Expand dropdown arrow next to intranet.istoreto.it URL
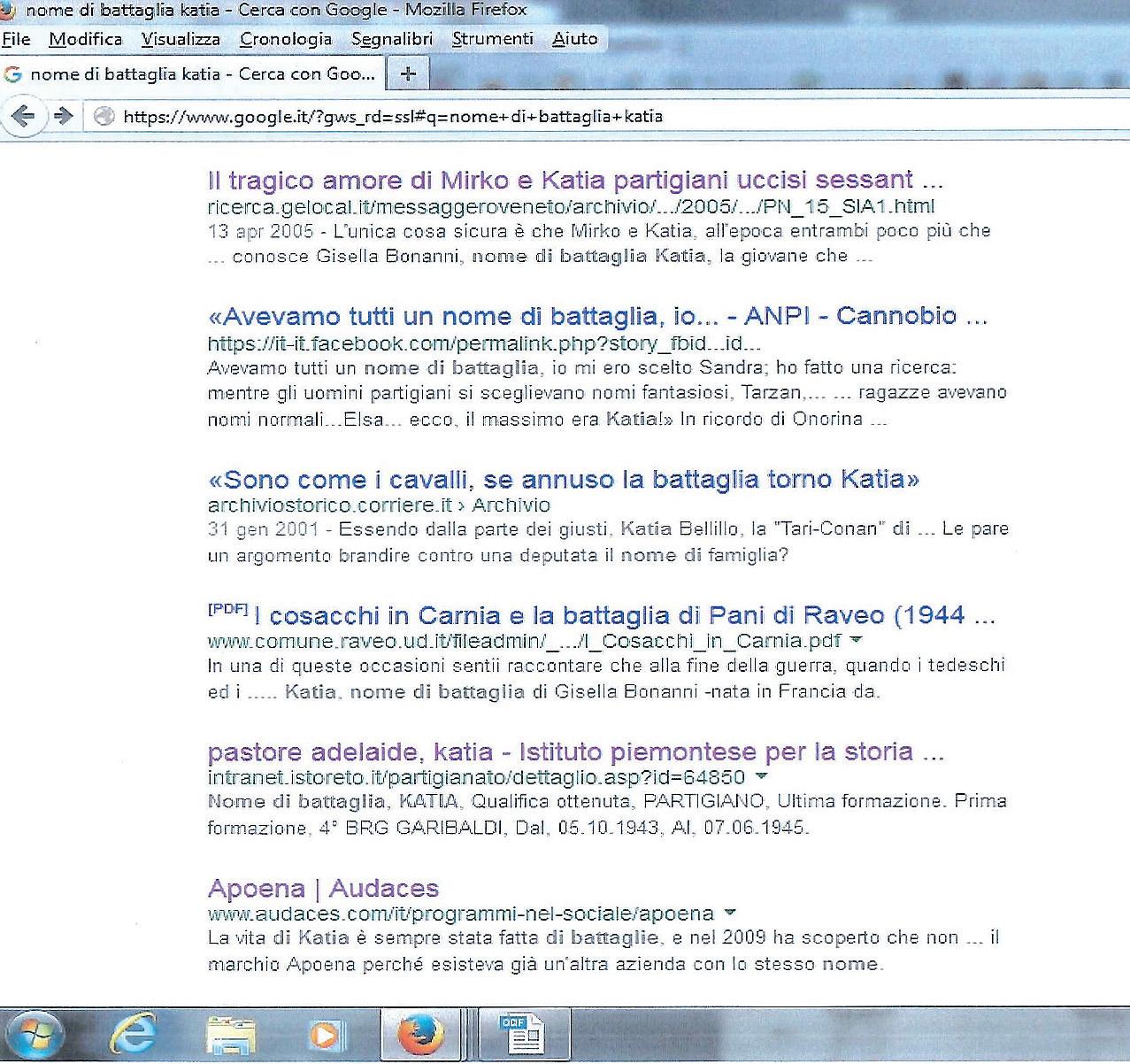1130x1064 pixels. [x=761, y=777]
